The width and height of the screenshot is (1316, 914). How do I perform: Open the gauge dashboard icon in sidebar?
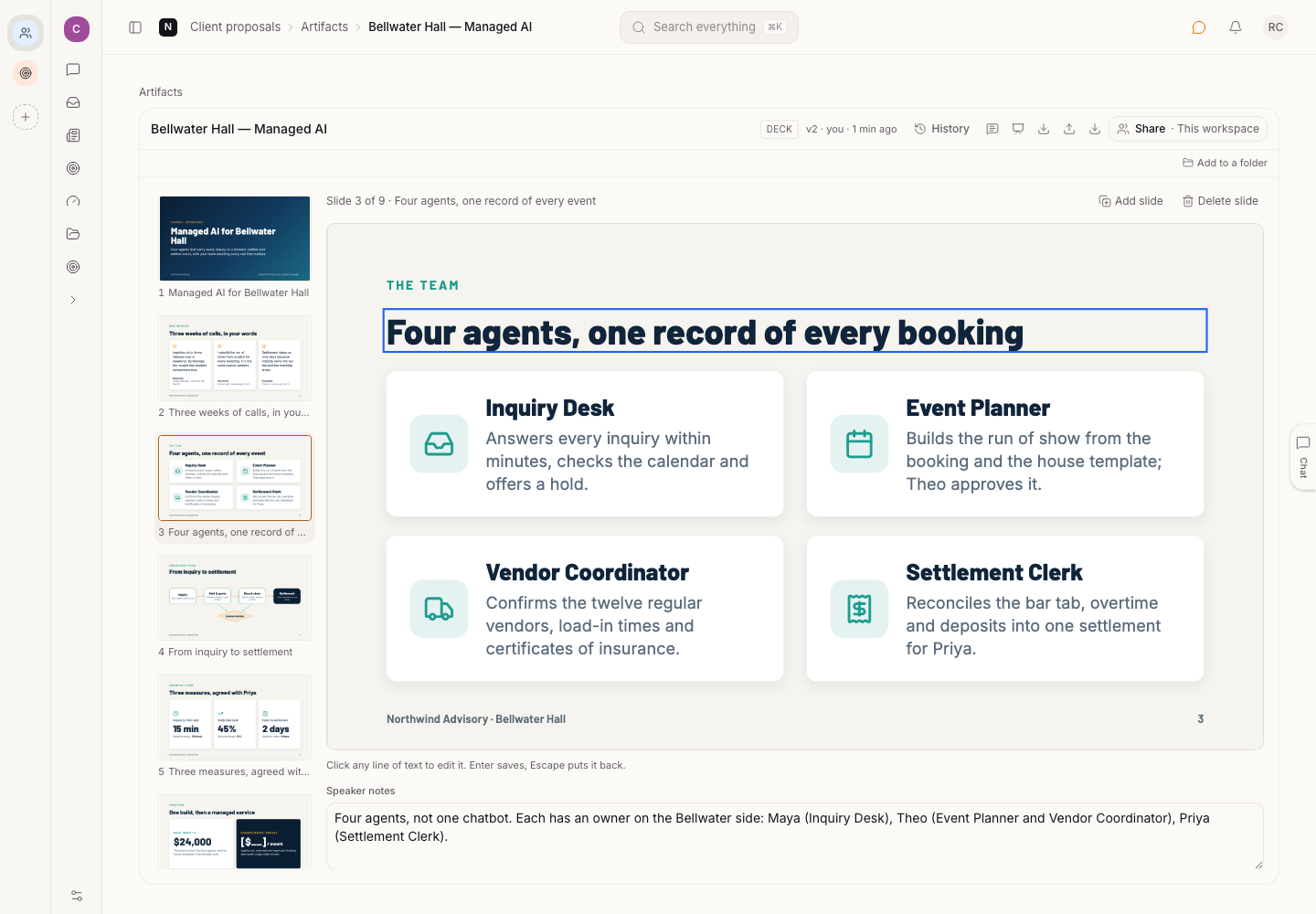click(73, 201)
